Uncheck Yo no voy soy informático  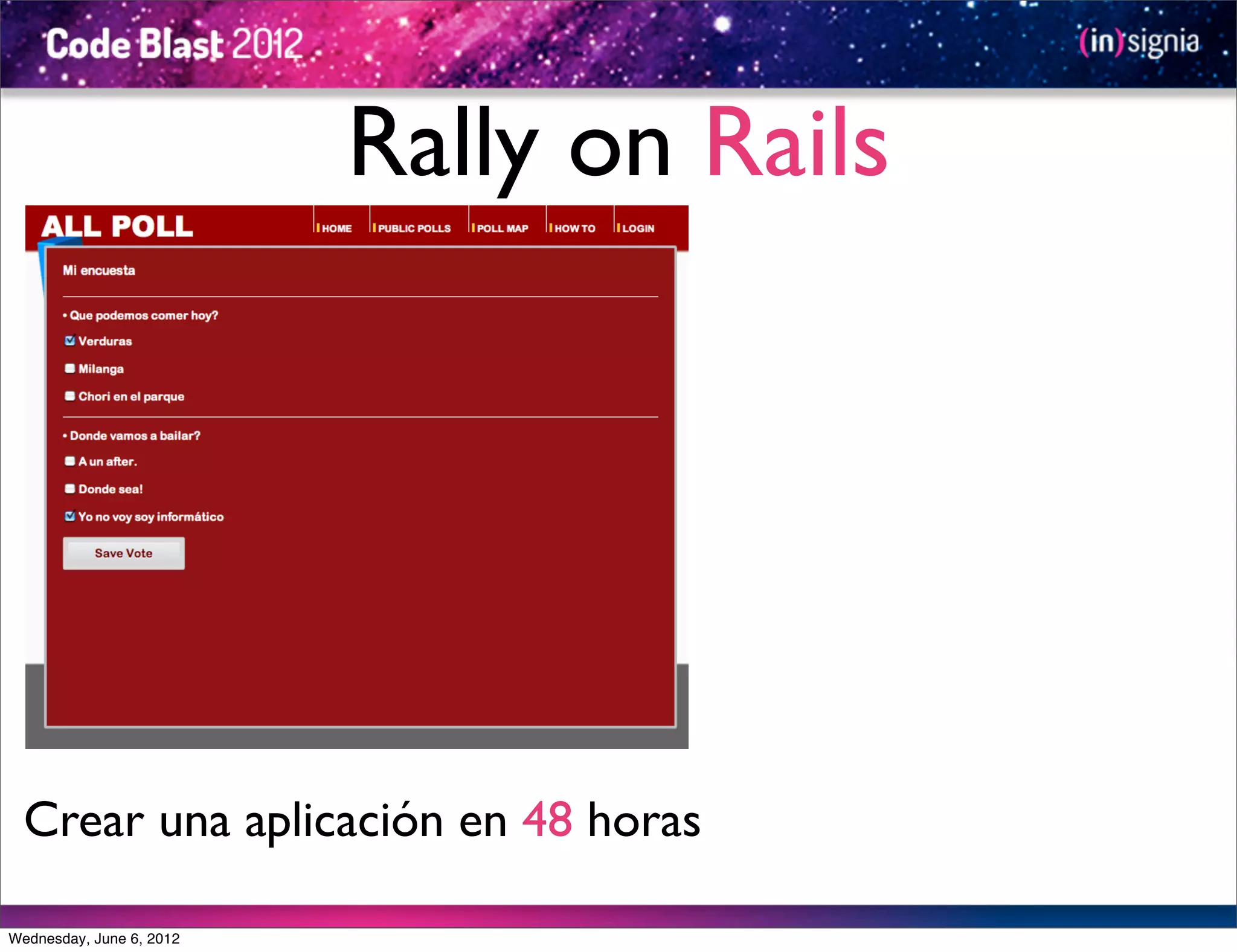(70, 516)
